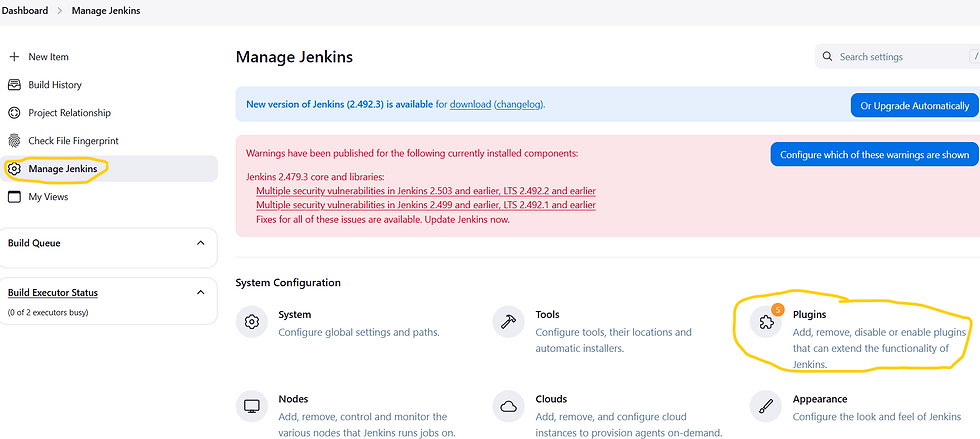This screenshot has width=980, height=439.
Task: Click the Appearance paintbrush icon
Action: (x=766, y=406)
